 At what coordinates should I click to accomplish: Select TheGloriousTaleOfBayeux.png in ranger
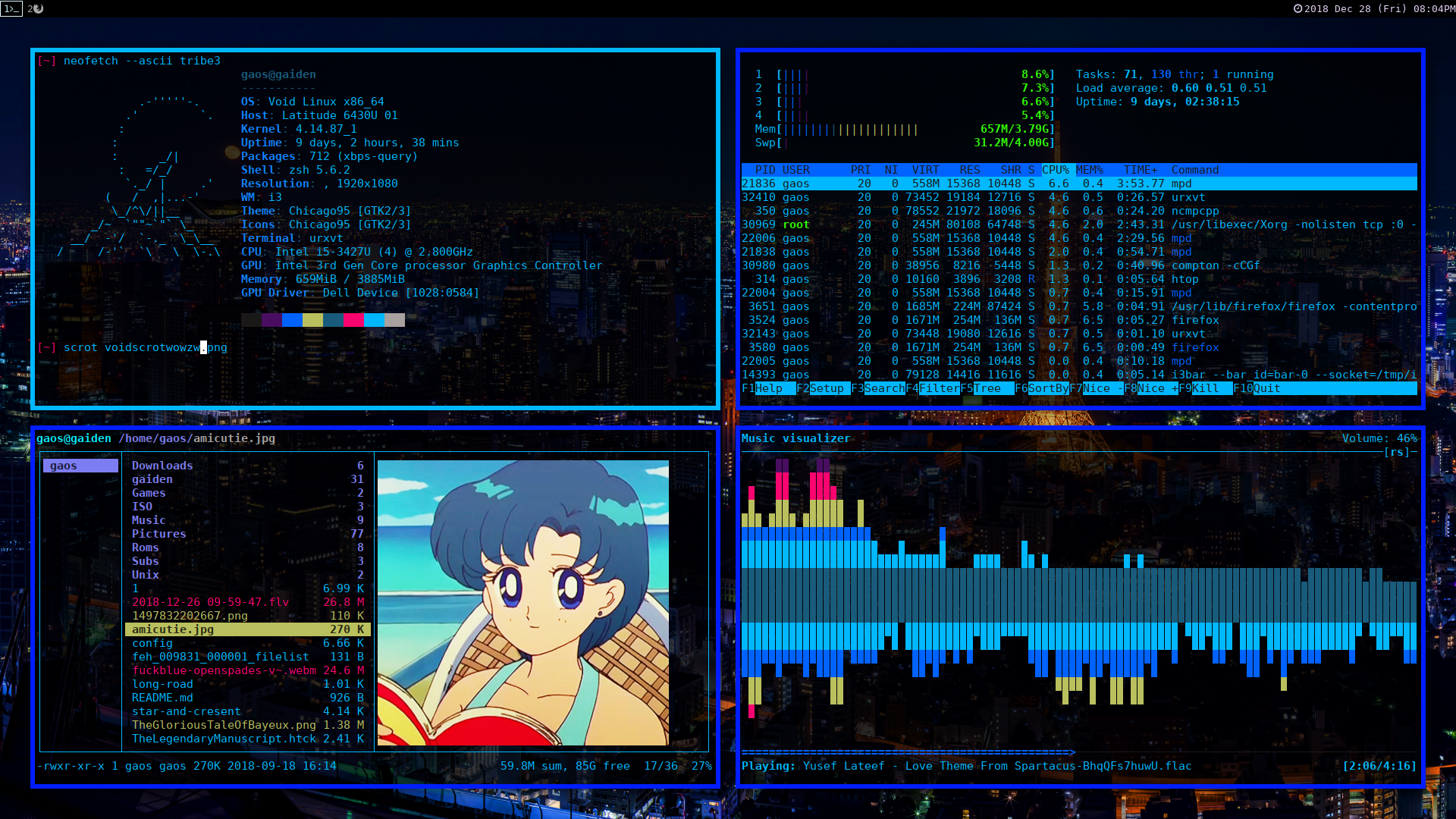[x=247, y=725]
